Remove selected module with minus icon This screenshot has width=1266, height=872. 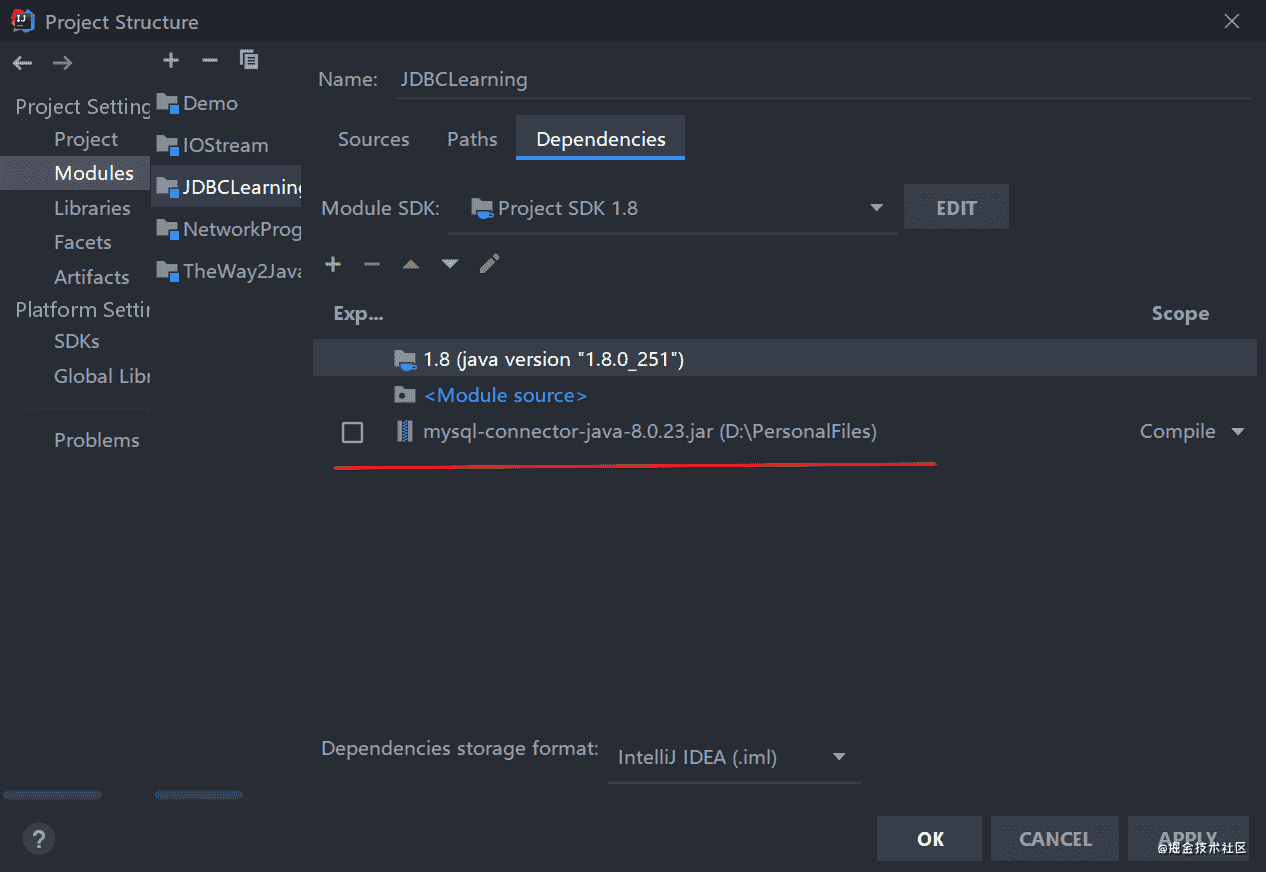coord(209,60)
